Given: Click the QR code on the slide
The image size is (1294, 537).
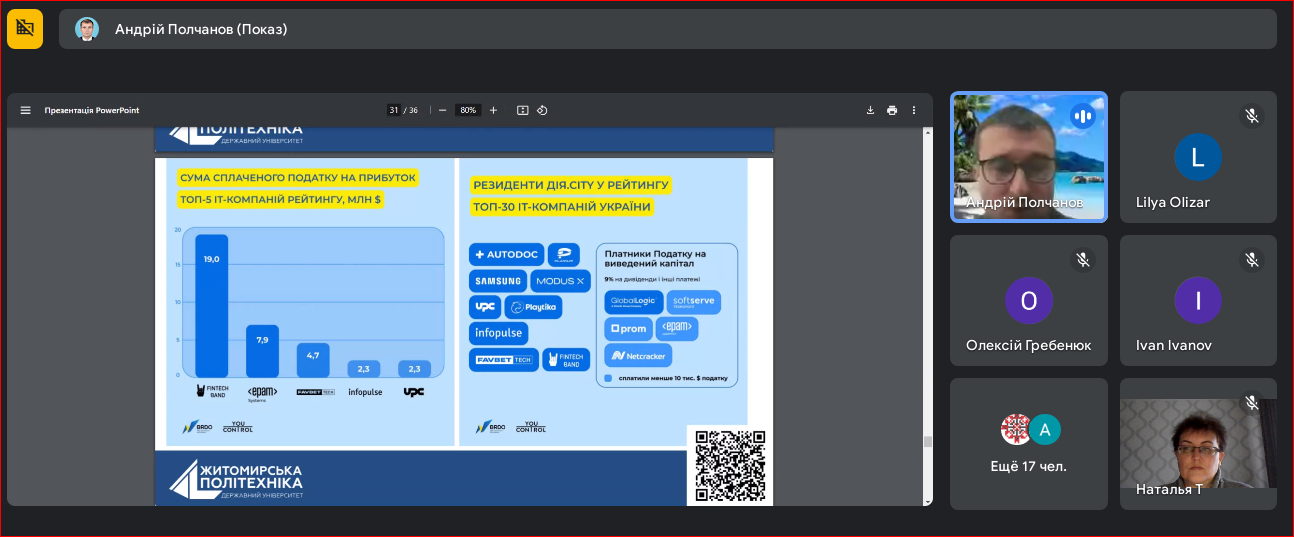Looking at the screenshot, I should (x=730, y=465).
